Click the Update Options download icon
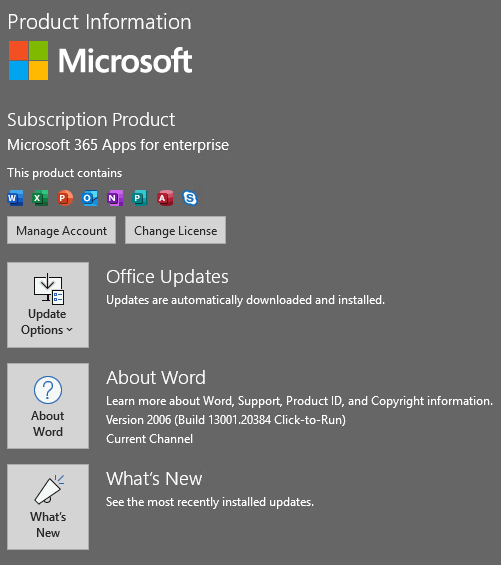Screen dimensions: 501x565 (49, 289)
